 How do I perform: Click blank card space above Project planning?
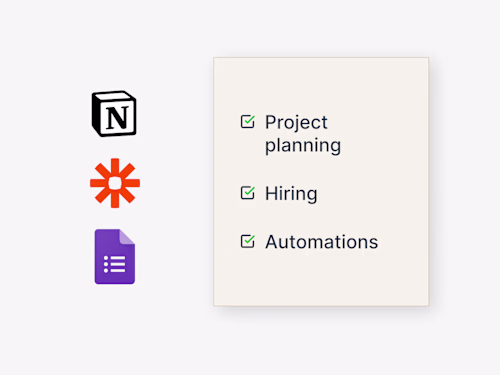pos(321,85)
